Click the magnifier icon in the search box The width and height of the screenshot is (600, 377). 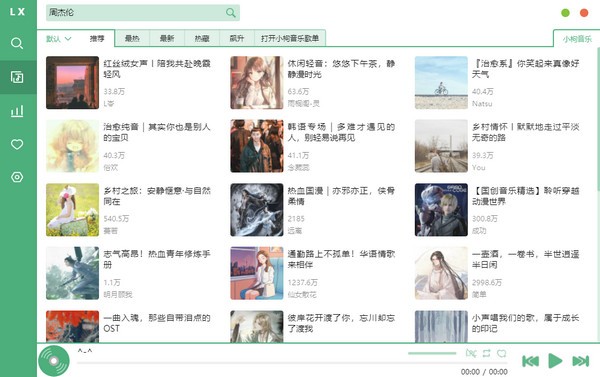point(230,13)
